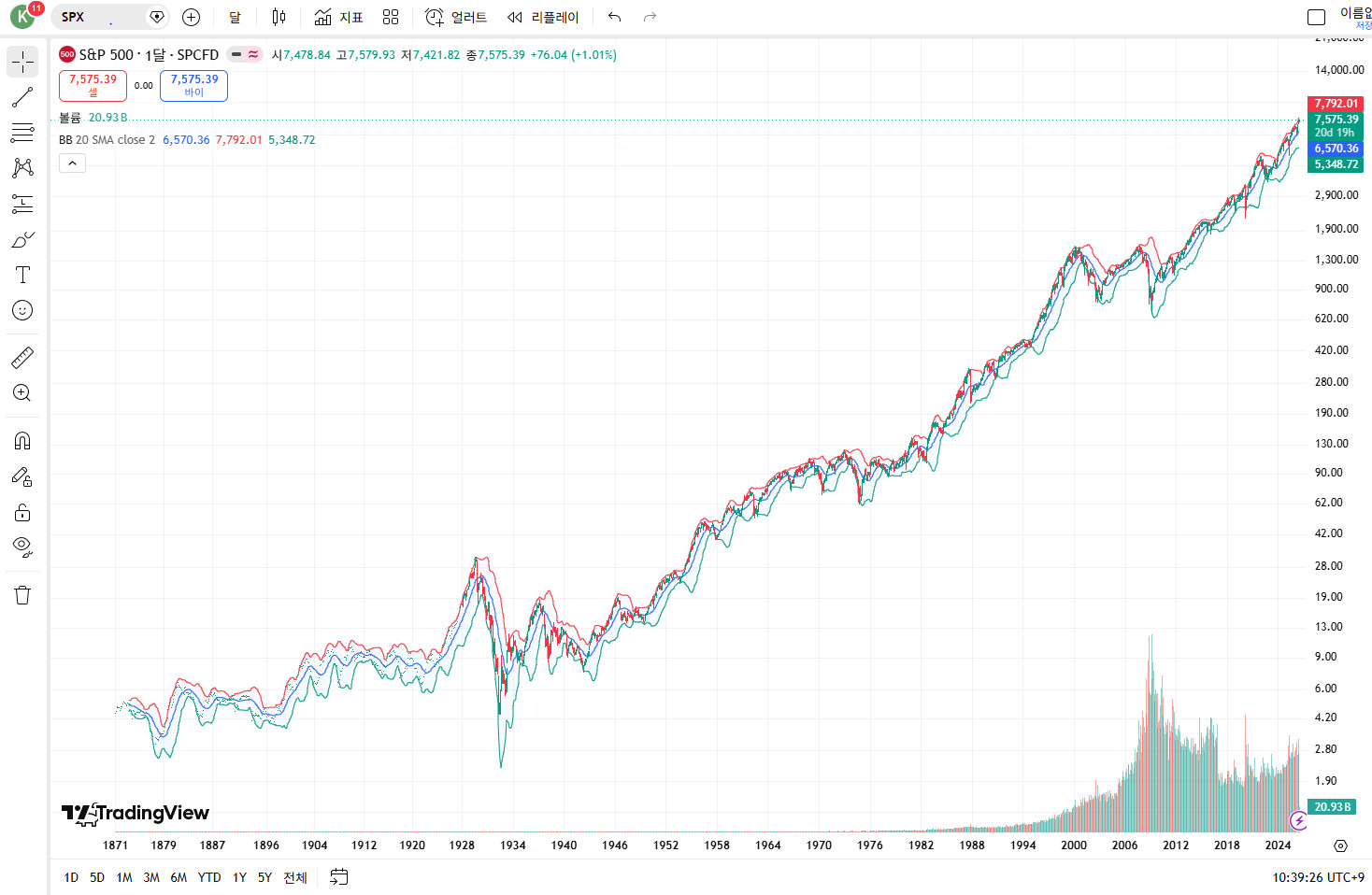Click the red 7,792.01 price label
This screenshot has width=1372, height=895.
(x=1336, y=104)
